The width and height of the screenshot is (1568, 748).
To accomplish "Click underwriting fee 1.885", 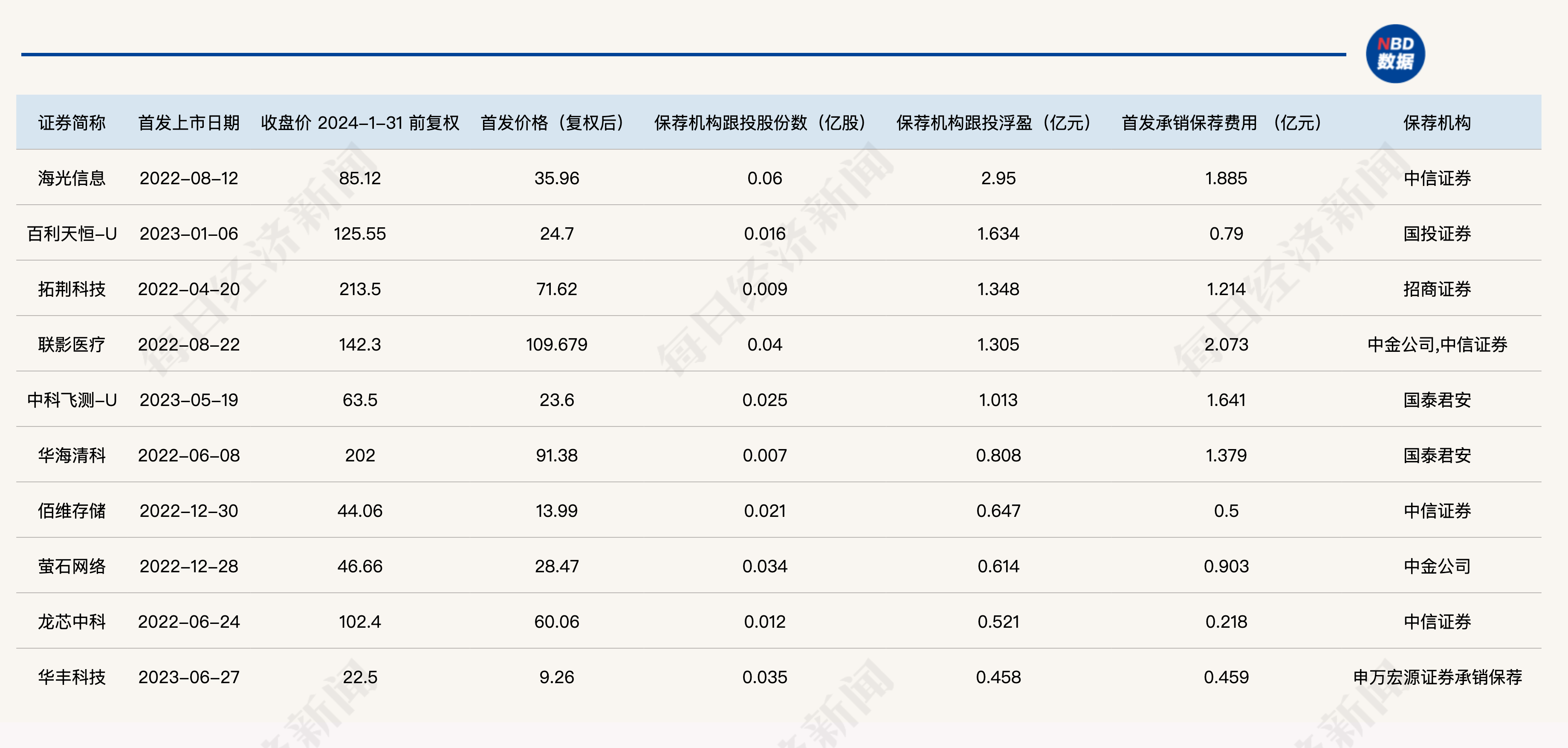I will click(1226, 179).
